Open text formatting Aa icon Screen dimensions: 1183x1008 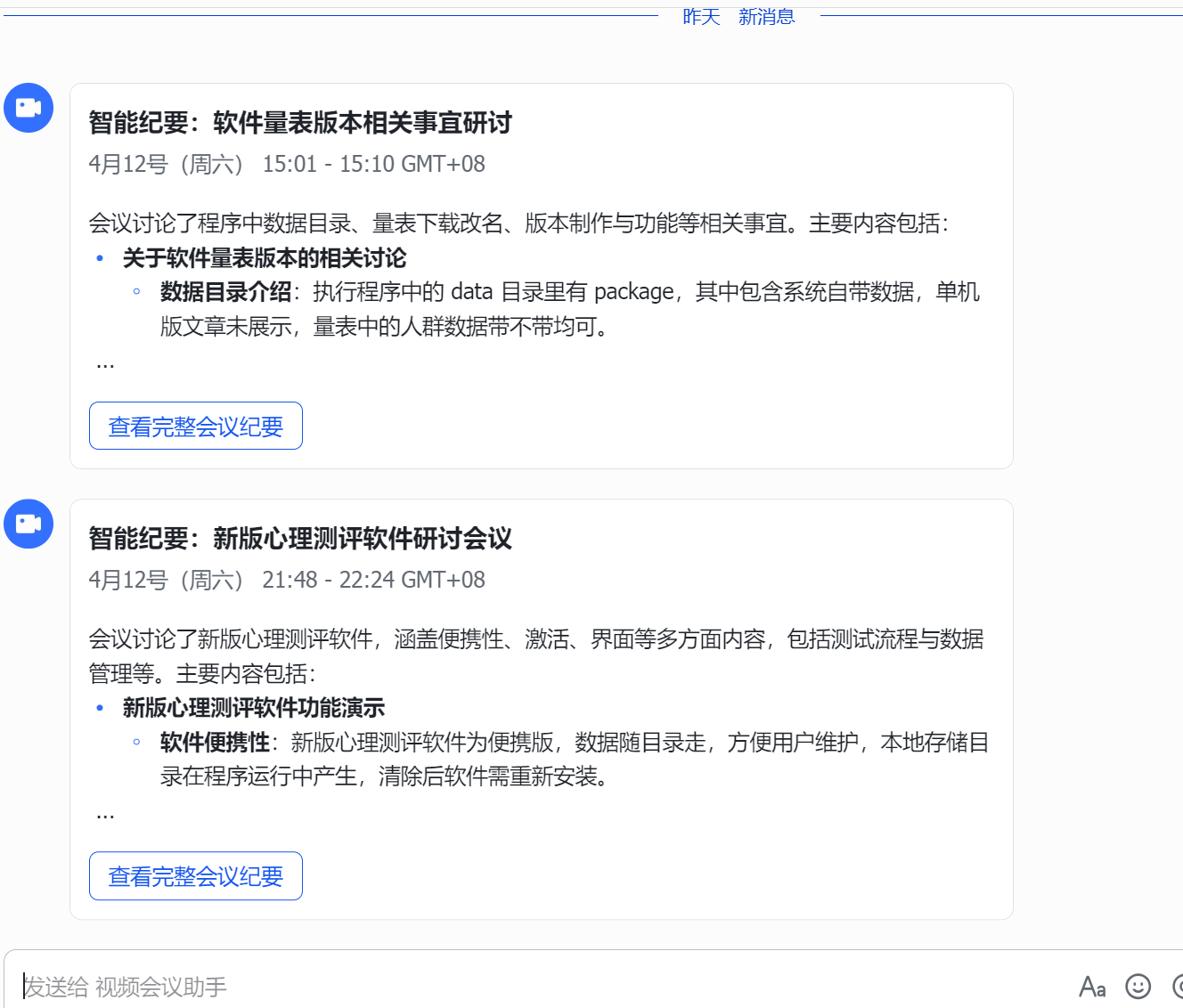tap(1092, 987)
